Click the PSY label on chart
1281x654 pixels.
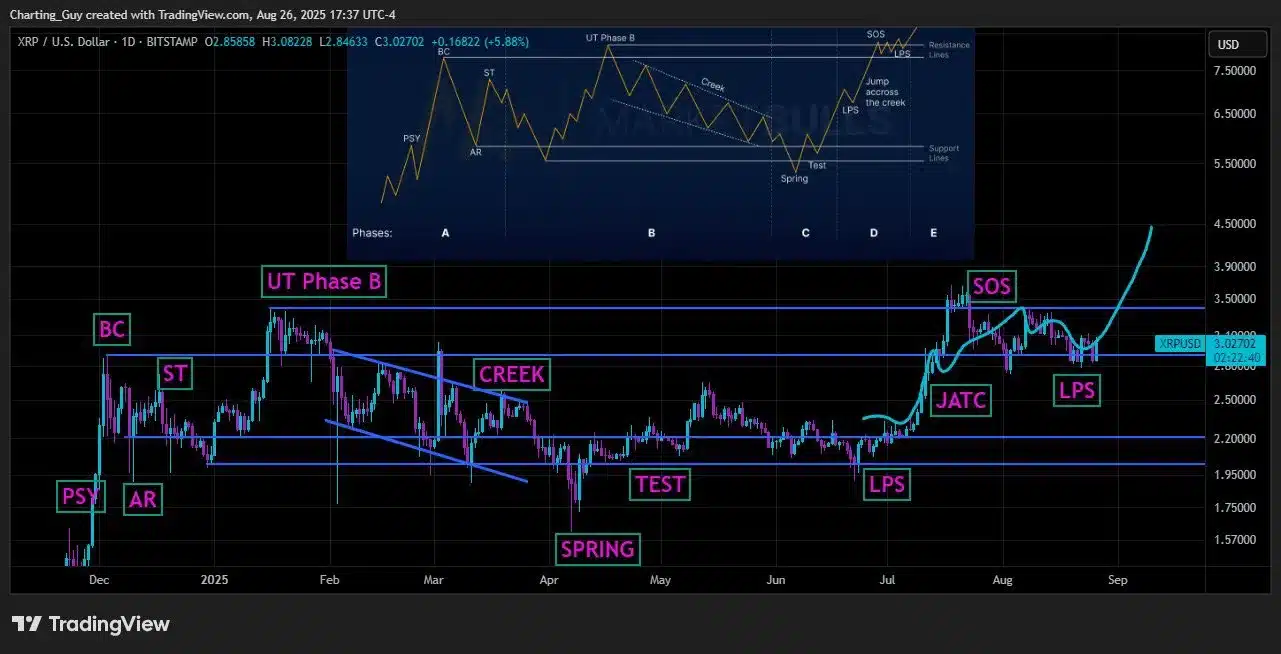(80, 495)
